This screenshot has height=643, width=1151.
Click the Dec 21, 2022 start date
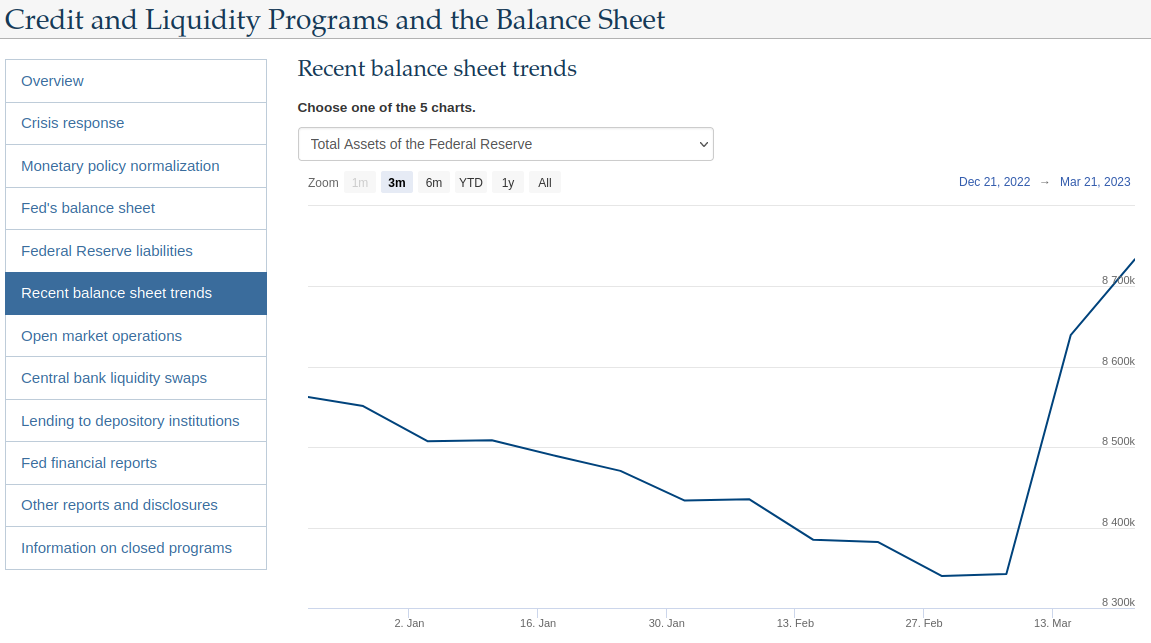(994, 182)
